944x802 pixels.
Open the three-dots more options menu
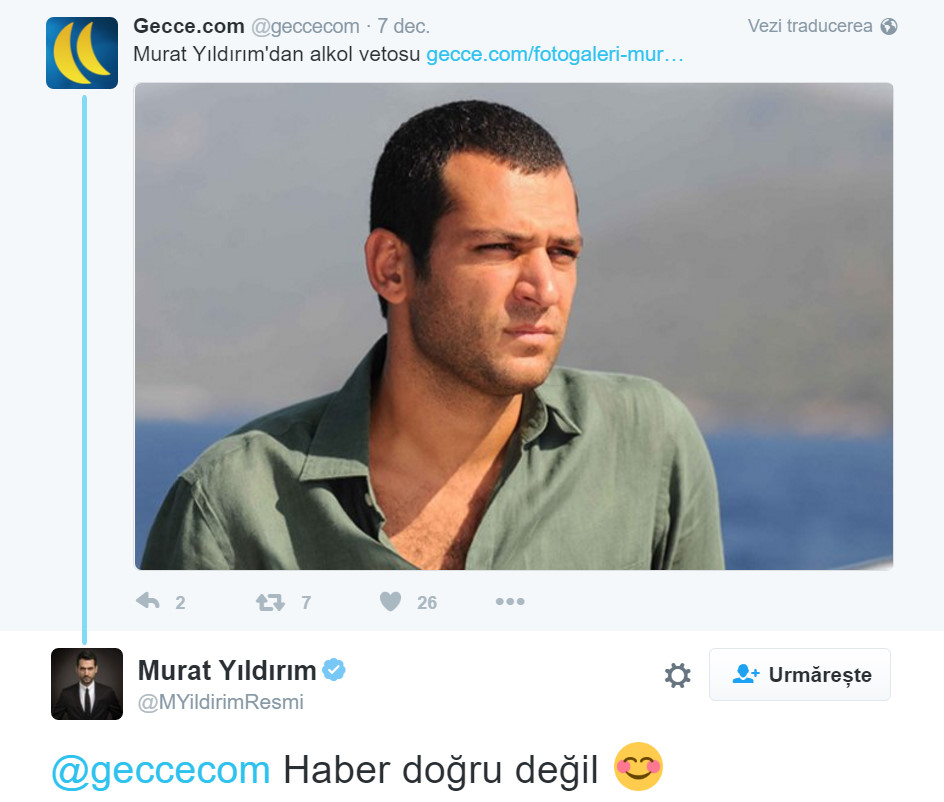tap(510, 602)
